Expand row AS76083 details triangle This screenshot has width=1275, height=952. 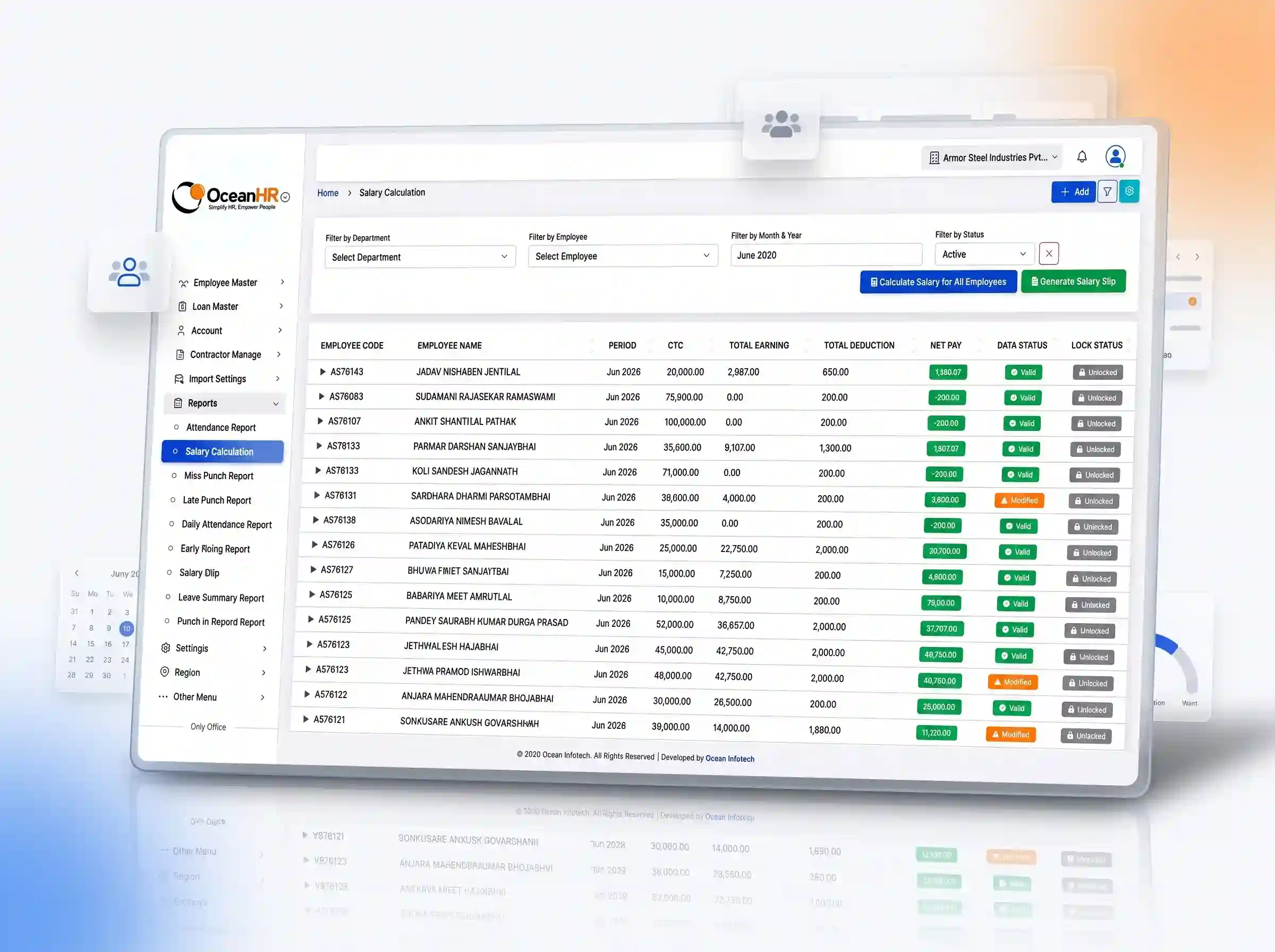click(x=321, y=396)
